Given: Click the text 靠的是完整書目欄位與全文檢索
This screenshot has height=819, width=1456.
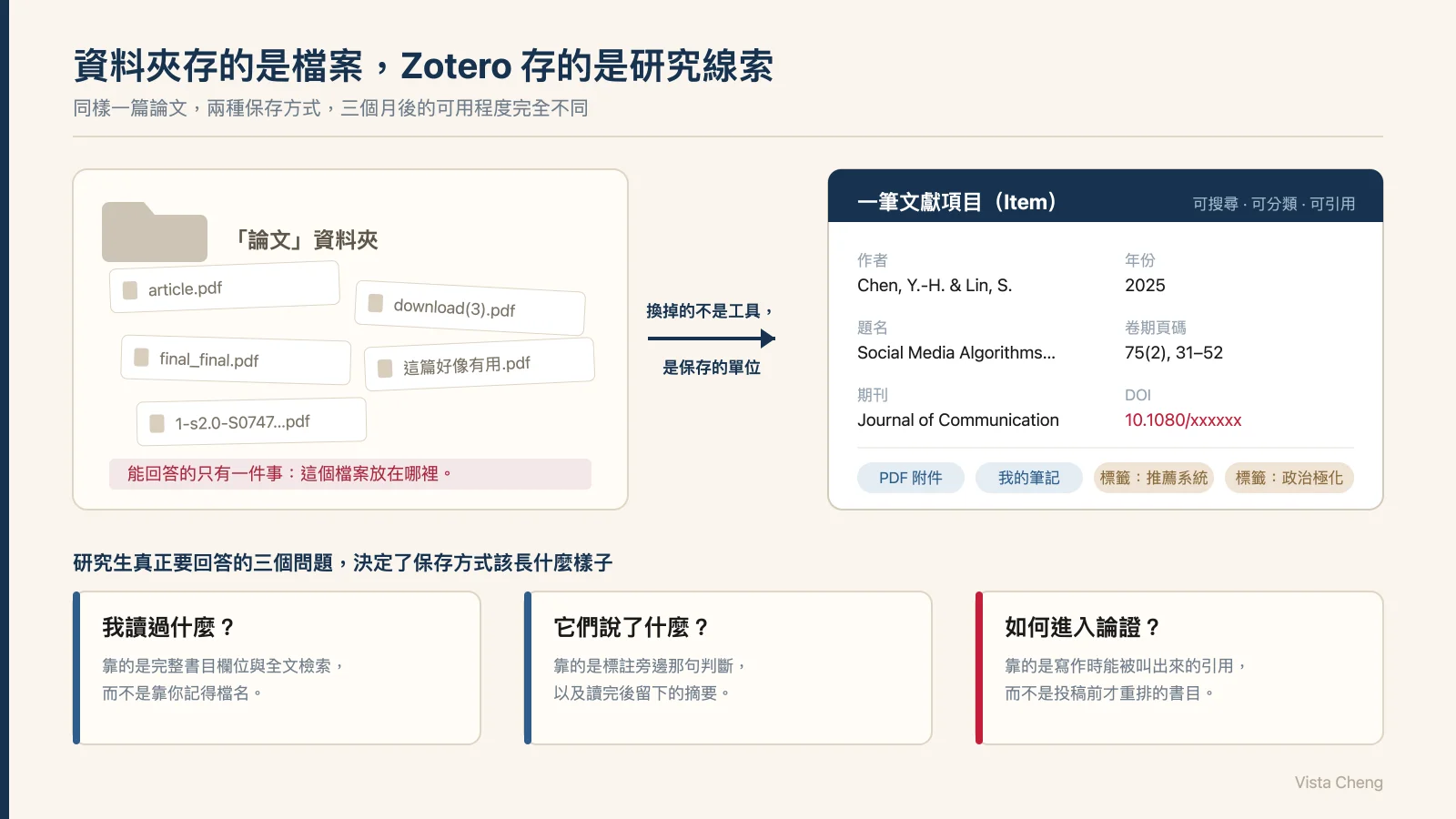Looking at the screenshot, I should (x=223, y=666).
